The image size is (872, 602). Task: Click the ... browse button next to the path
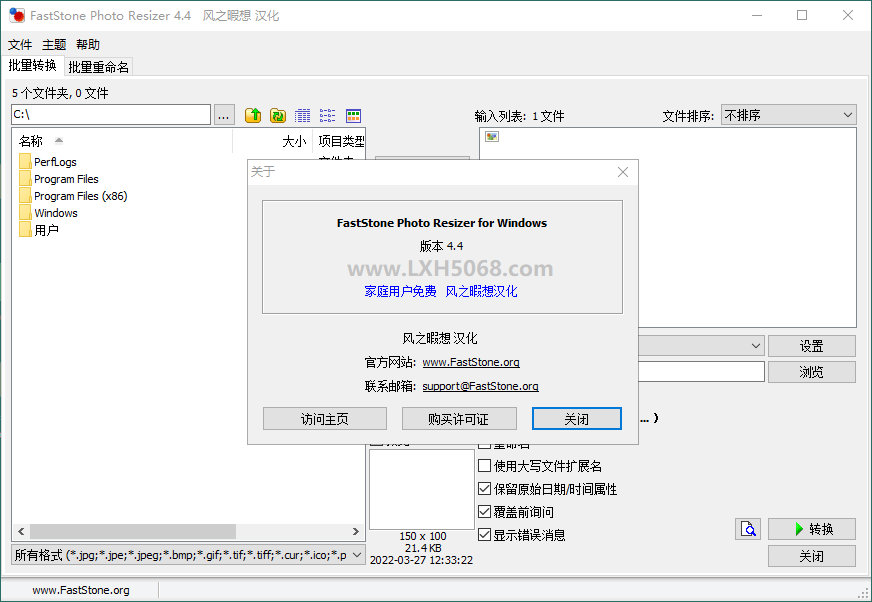click(x=224, y=115)
